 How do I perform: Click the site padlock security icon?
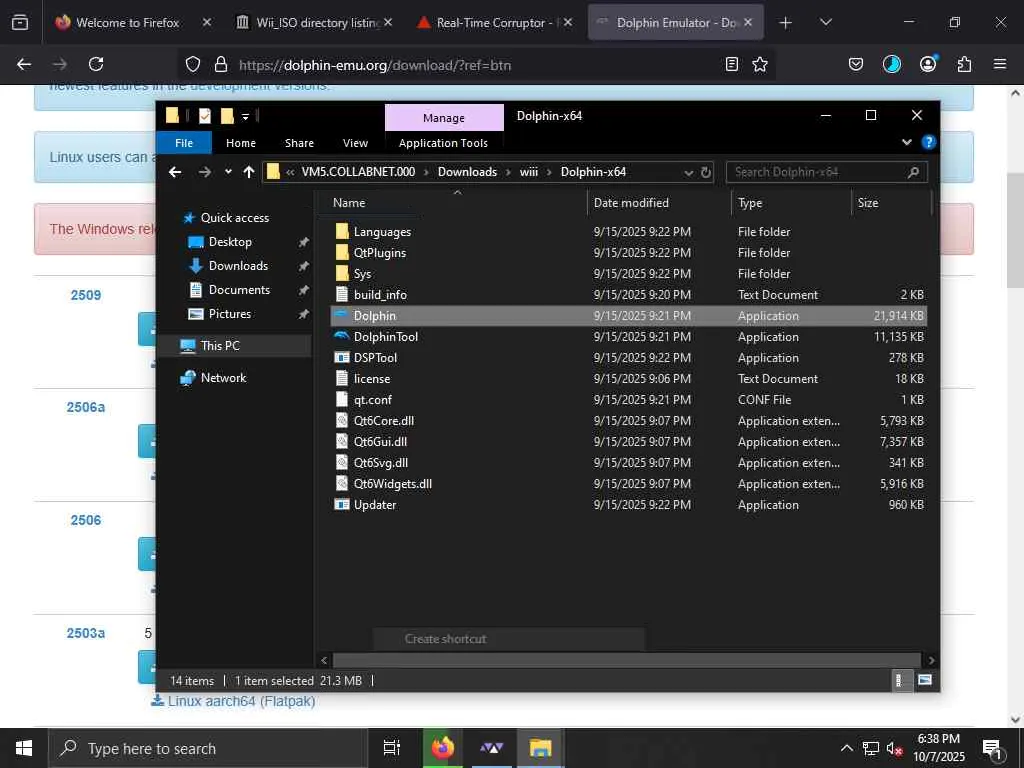(x=221, y=65)
